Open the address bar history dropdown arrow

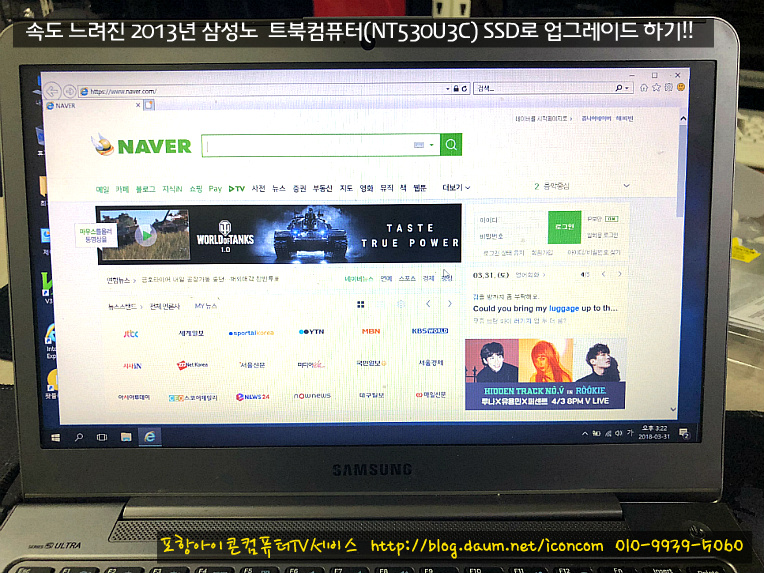[448, 89]
